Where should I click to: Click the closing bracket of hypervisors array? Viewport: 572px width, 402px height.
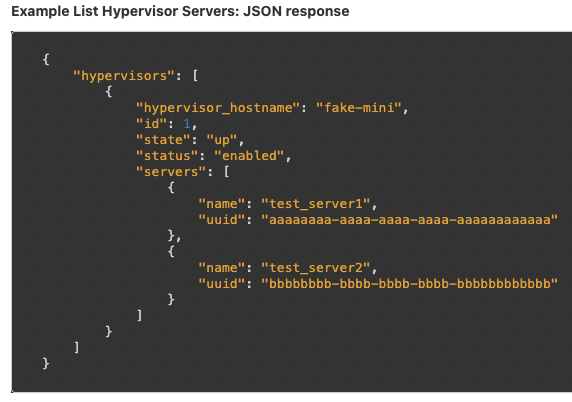click(x=77, y=348)
